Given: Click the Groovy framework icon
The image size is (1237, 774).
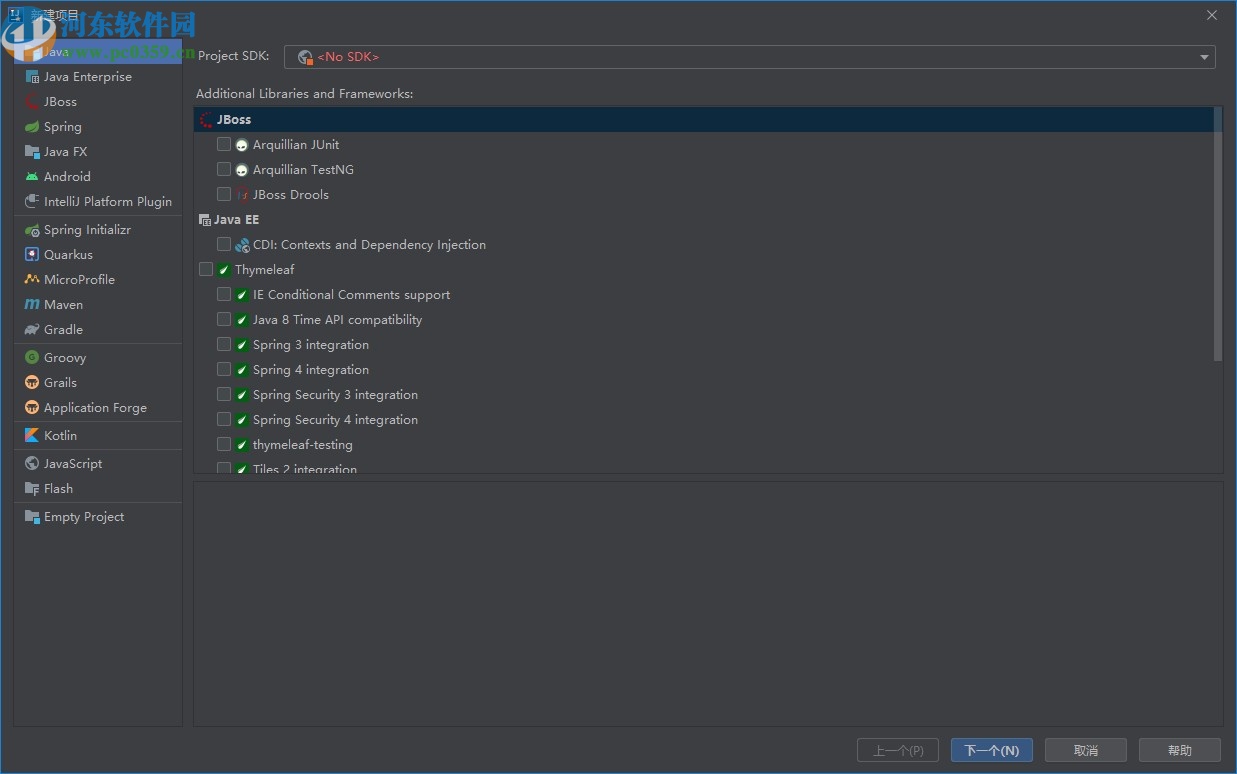Looking at the screenshot, I should (x=31, y=357).
